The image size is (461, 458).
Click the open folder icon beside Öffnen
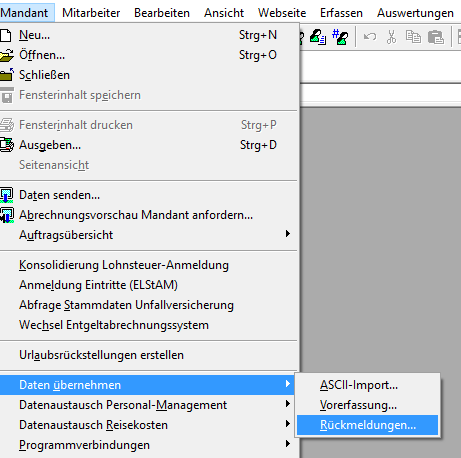point(7,55)
